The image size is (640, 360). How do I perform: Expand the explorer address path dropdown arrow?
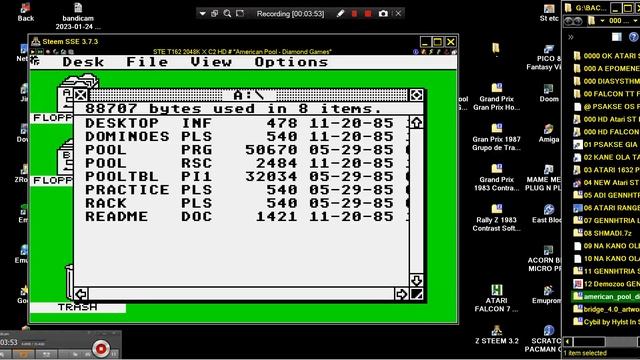[x=602, y=20]
